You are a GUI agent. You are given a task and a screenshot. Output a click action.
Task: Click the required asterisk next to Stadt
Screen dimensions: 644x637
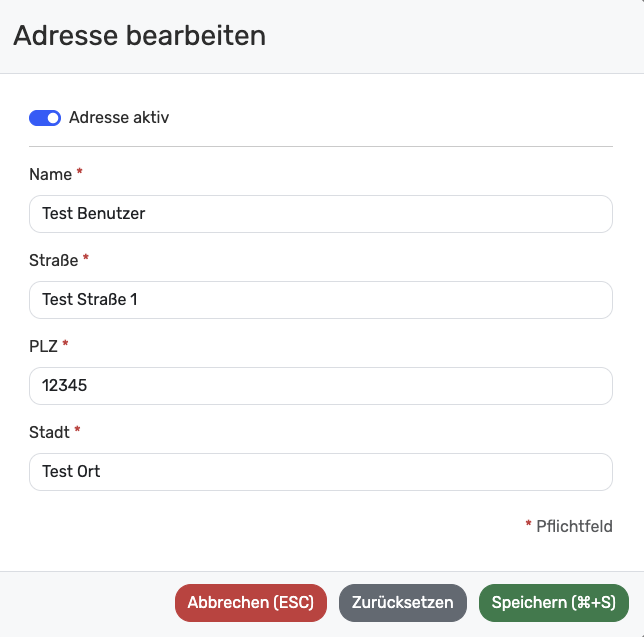pos(77,431)
